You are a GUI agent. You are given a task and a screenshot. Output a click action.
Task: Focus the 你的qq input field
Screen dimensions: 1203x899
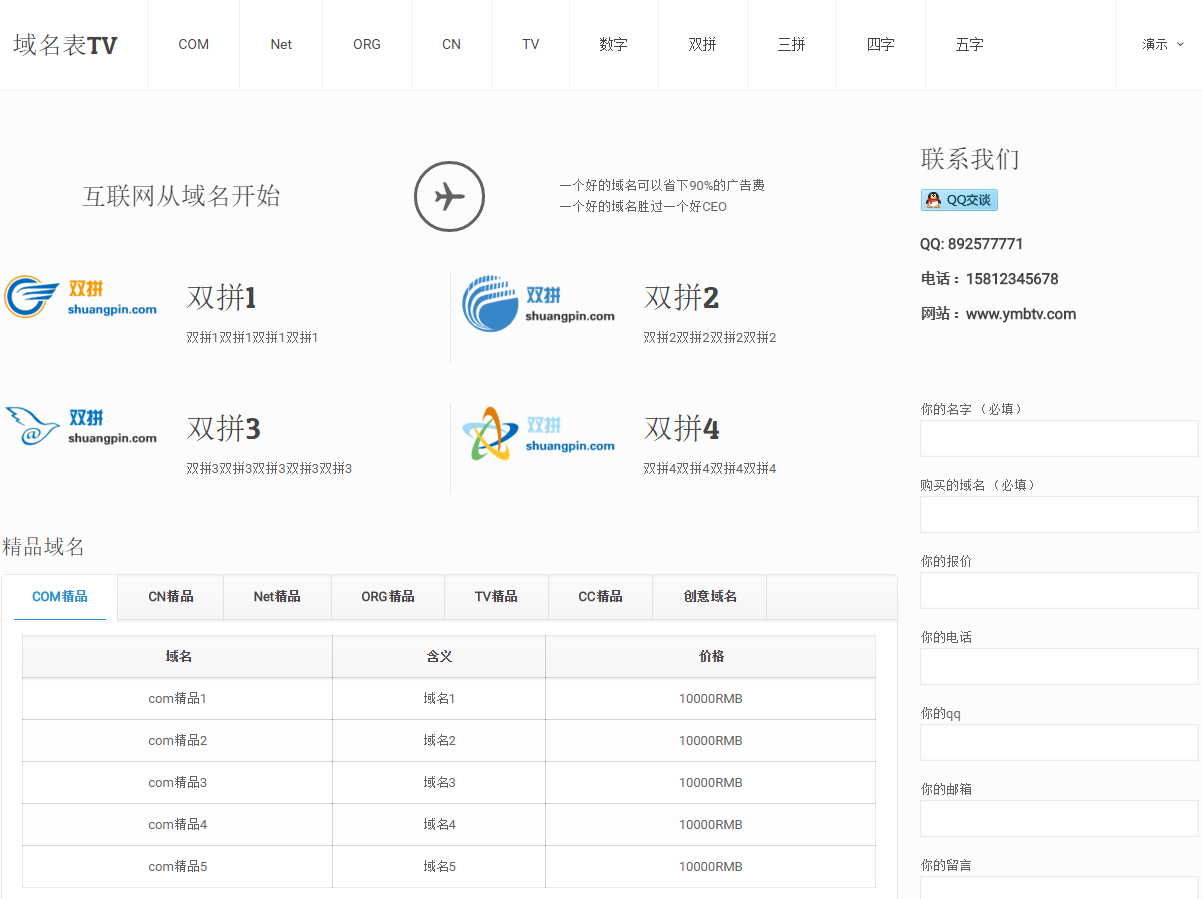(1059, 743)
